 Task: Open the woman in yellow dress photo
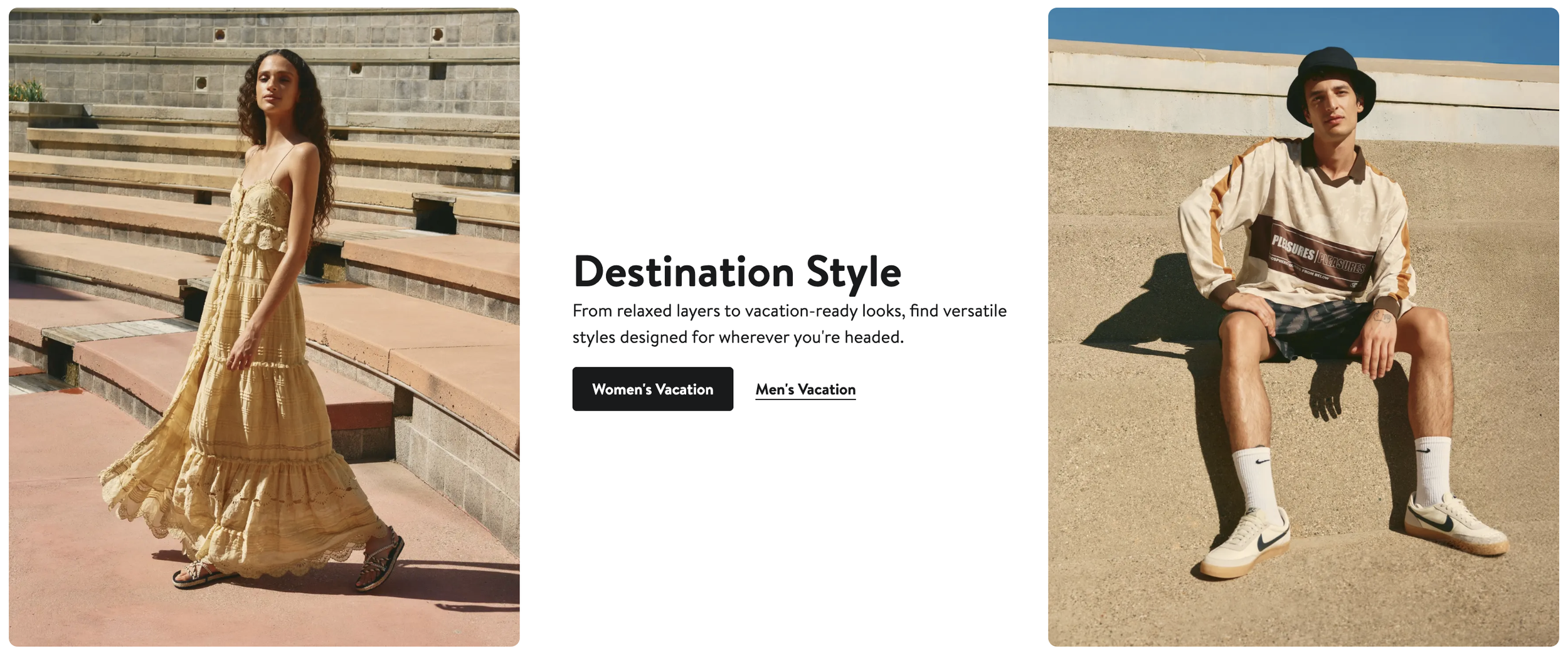264,327
